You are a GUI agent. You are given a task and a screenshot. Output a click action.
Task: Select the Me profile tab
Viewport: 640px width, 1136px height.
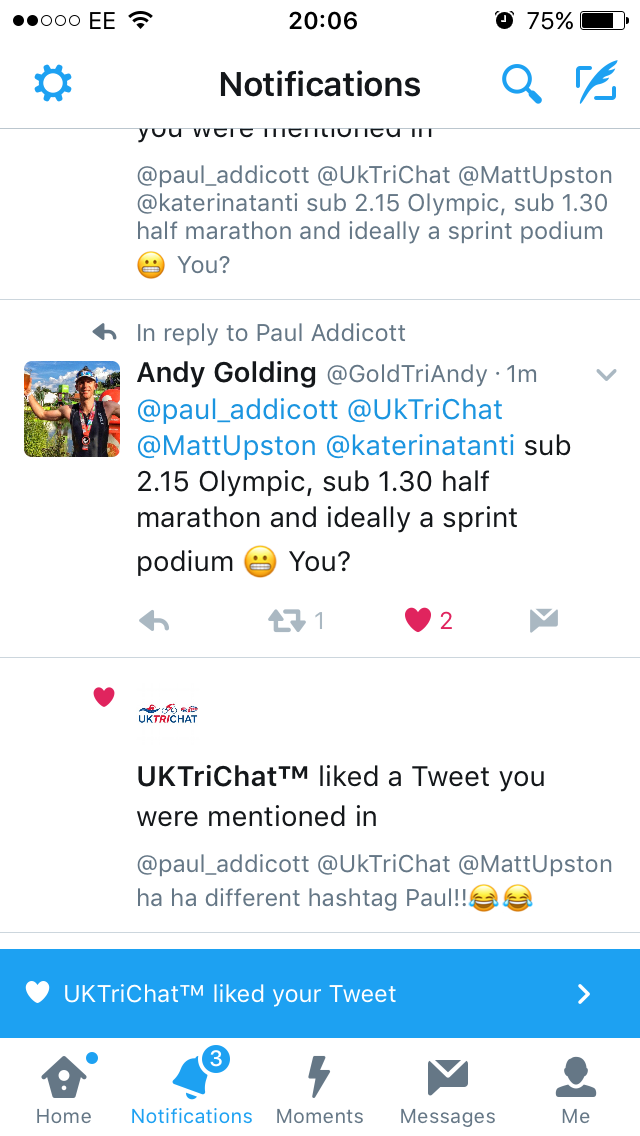(x=575, y=1088)
